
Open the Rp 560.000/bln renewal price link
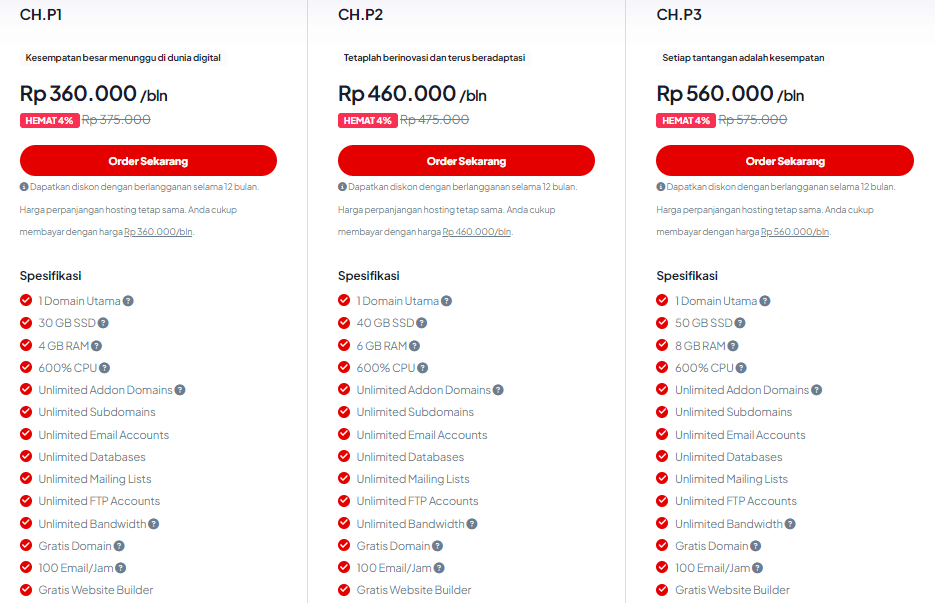point(795,232)
